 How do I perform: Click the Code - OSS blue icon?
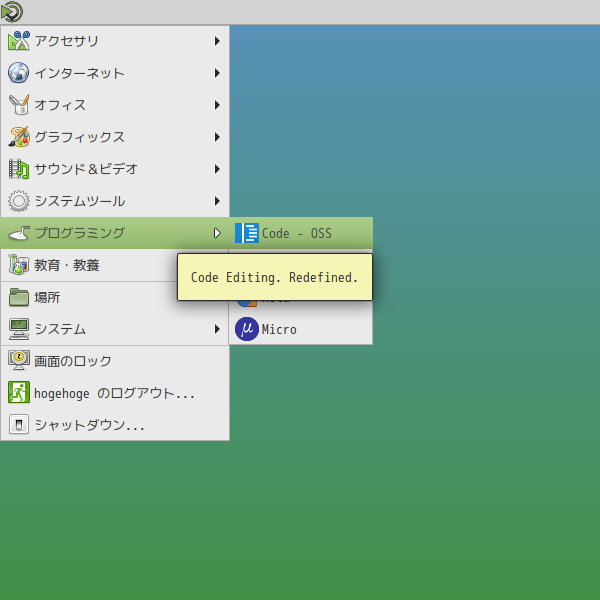pyautogui.click(x=247, y=233)
